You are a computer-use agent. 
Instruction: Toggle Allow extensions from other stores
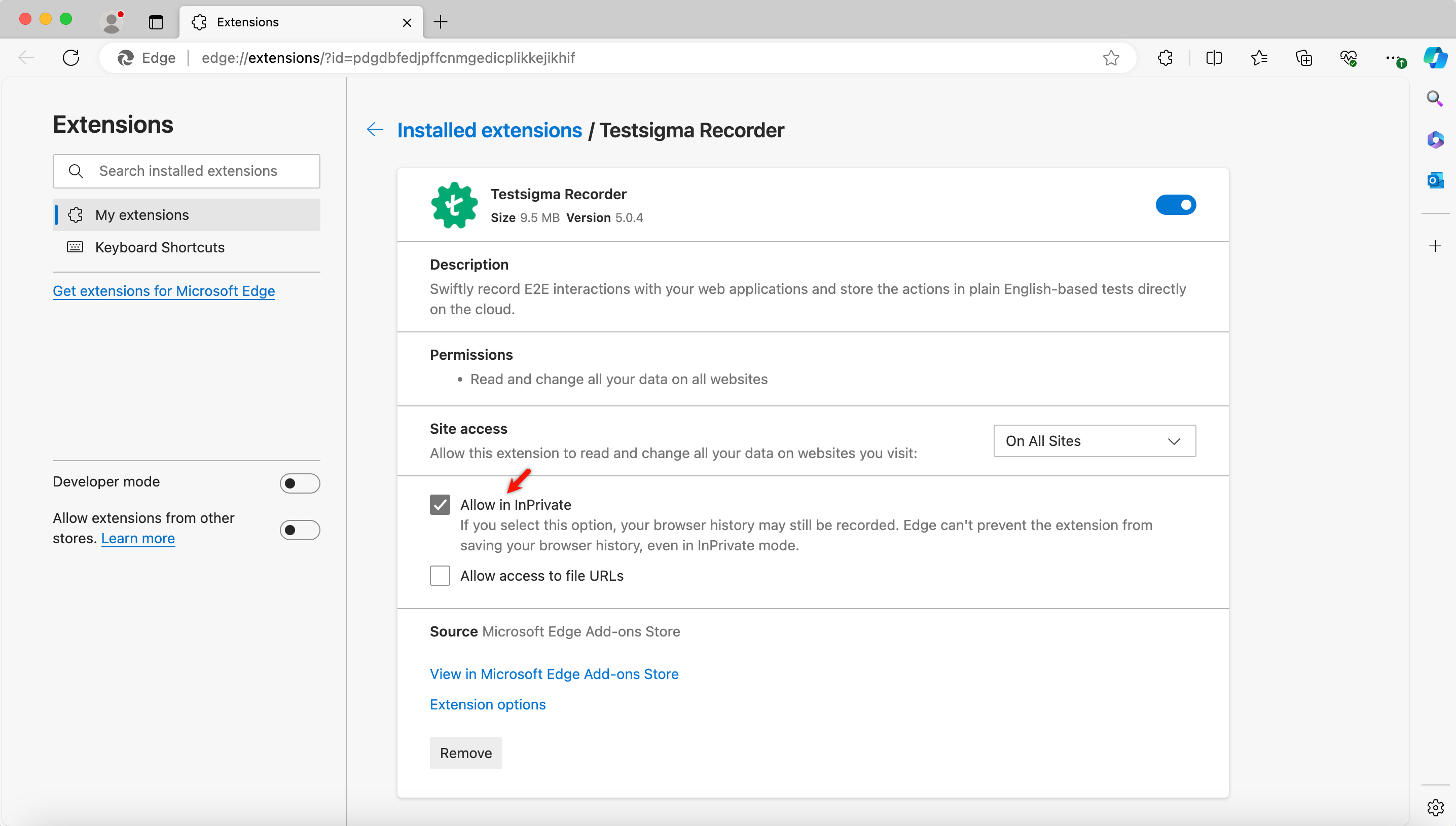click(x=300, y=530)
